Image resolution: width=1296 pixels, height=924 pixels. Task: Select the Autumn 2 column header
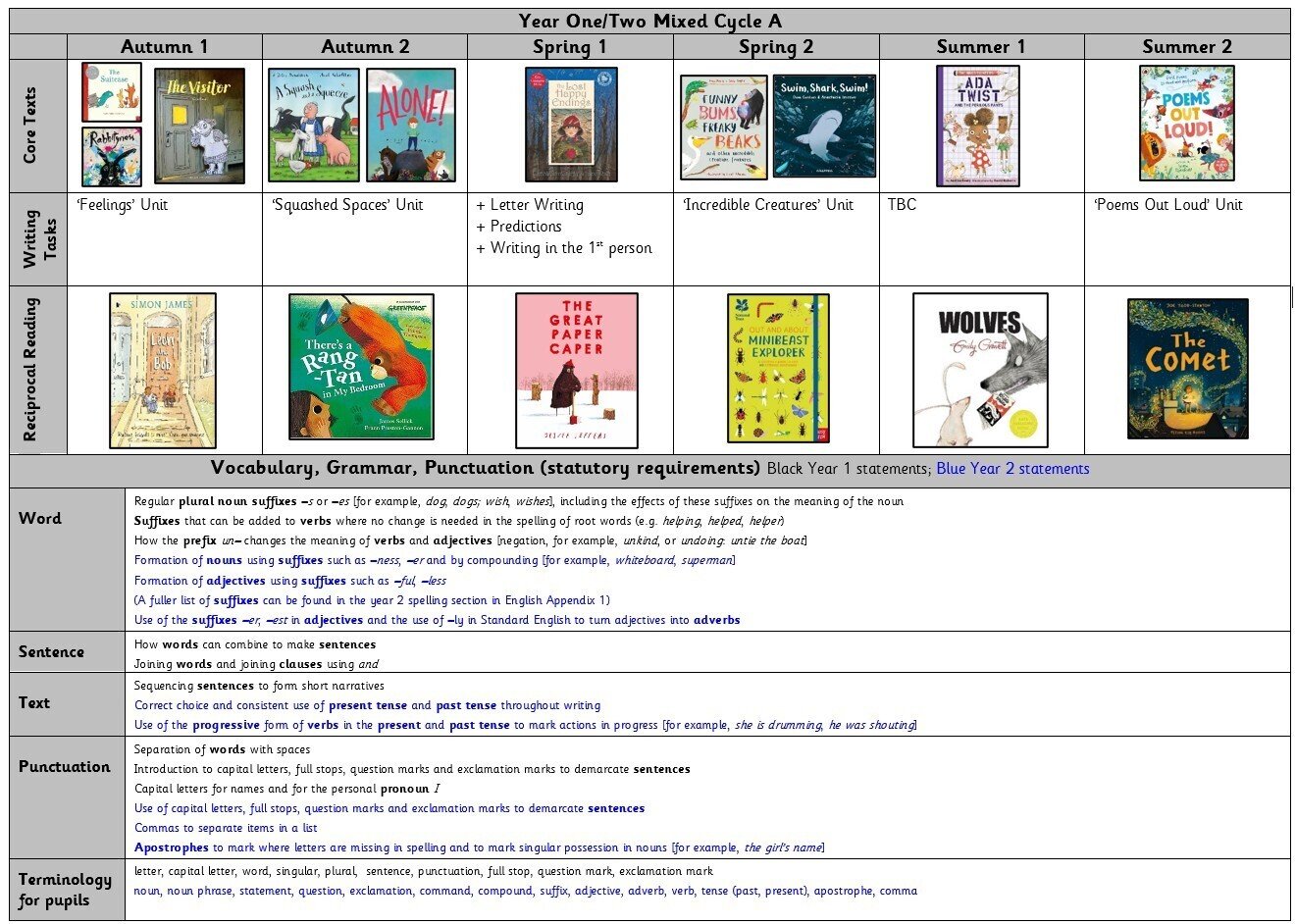point(365,47)
